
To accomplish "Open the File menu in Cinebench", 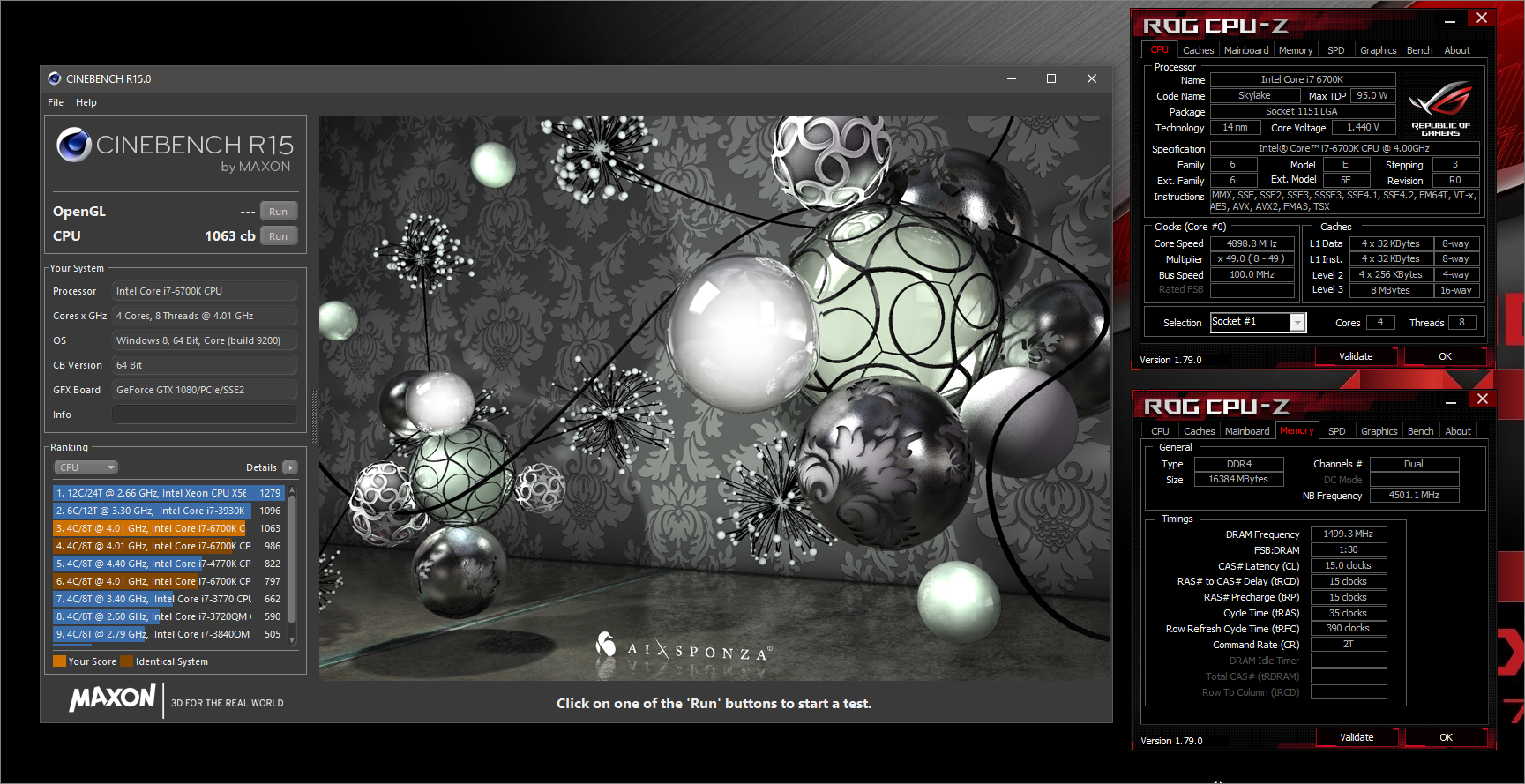I will tap(56, 102).
